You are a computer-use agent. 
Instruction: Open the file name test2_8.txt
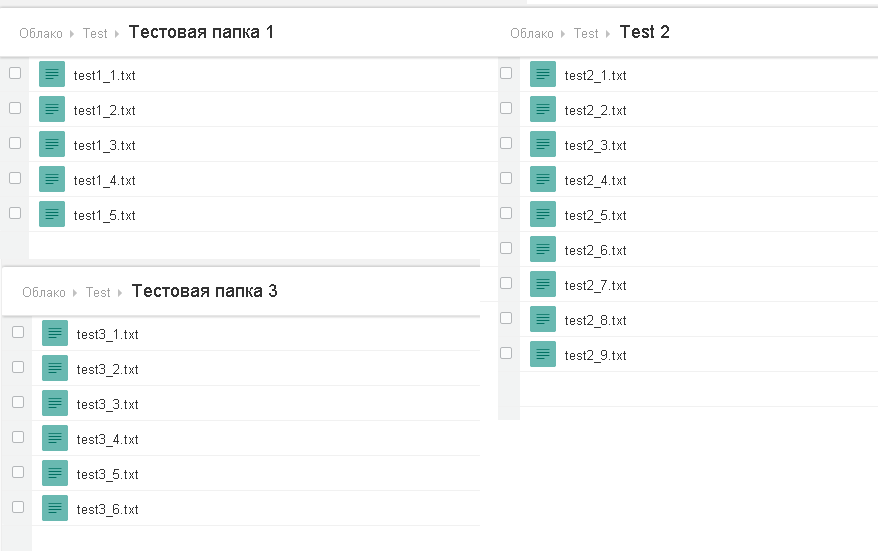(x=596, y=320)
